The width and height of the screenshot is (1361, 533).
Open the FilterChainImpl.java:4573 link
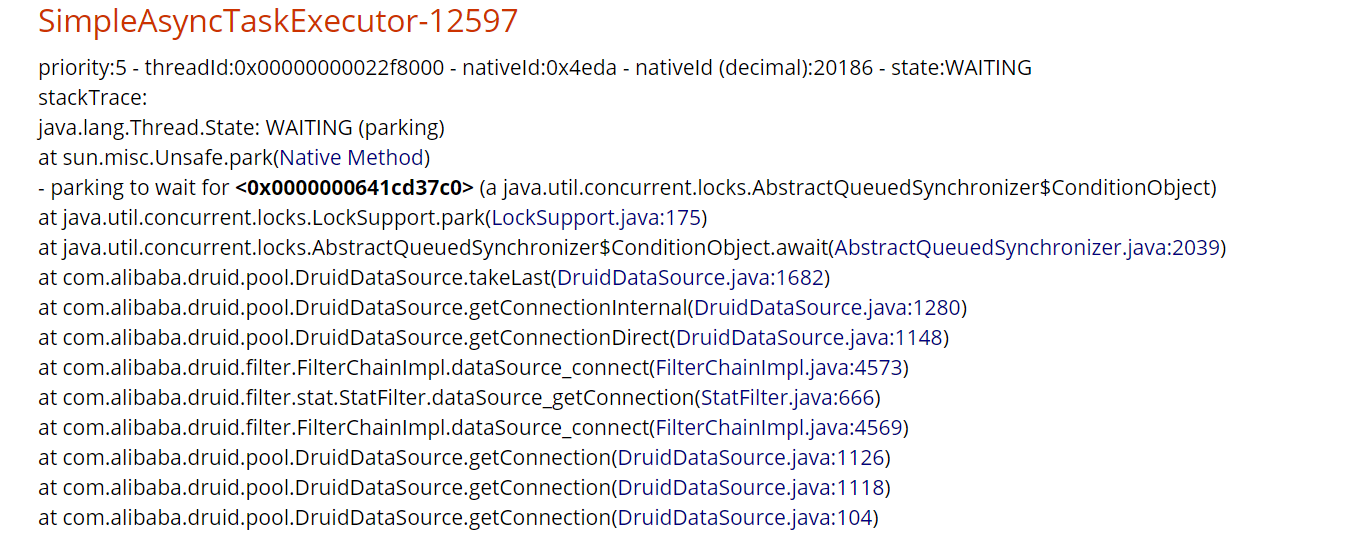pyautogui.click(x=779, y=368)
